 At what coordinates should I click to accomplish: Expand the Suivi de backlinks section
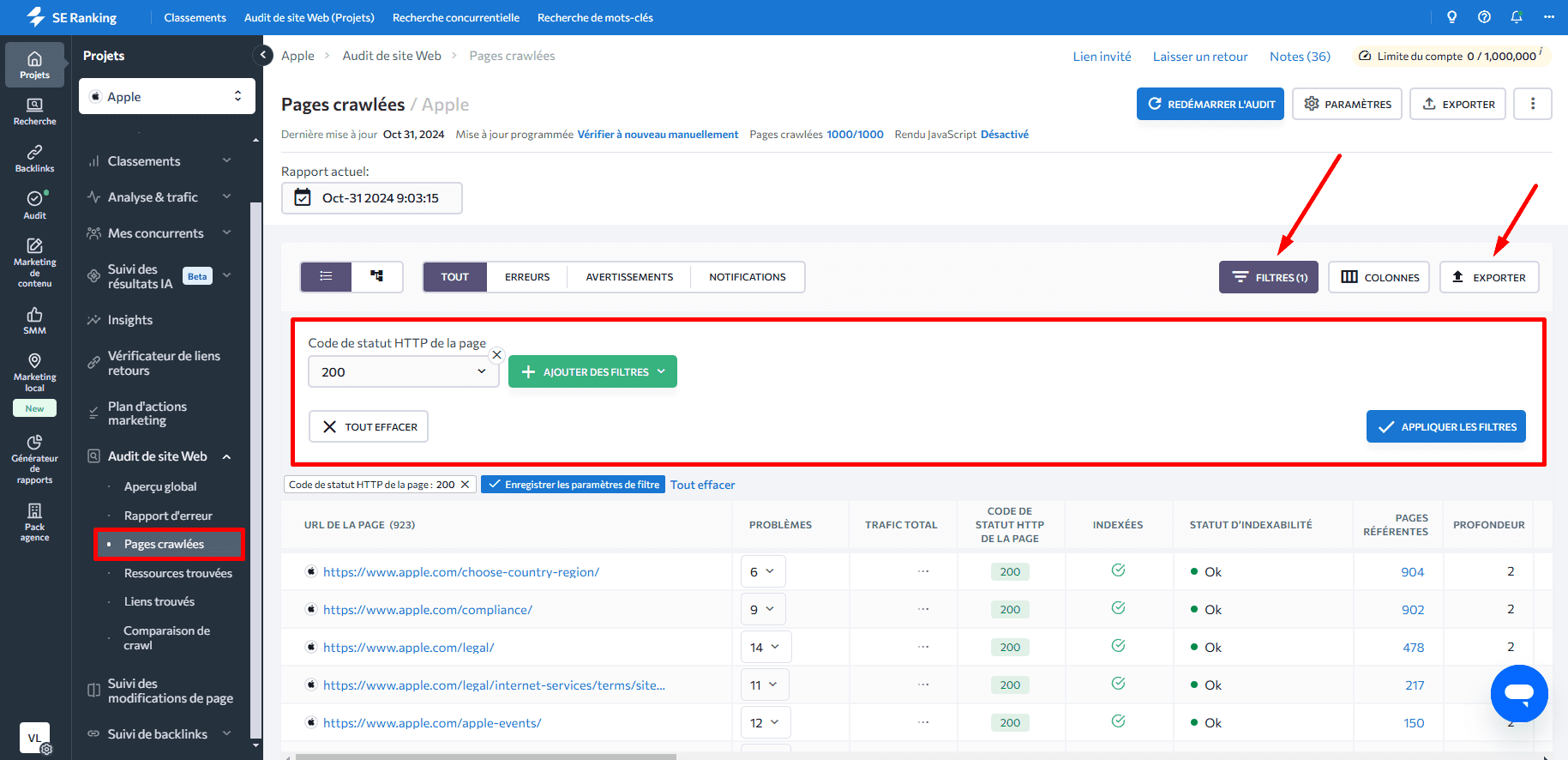227,733
